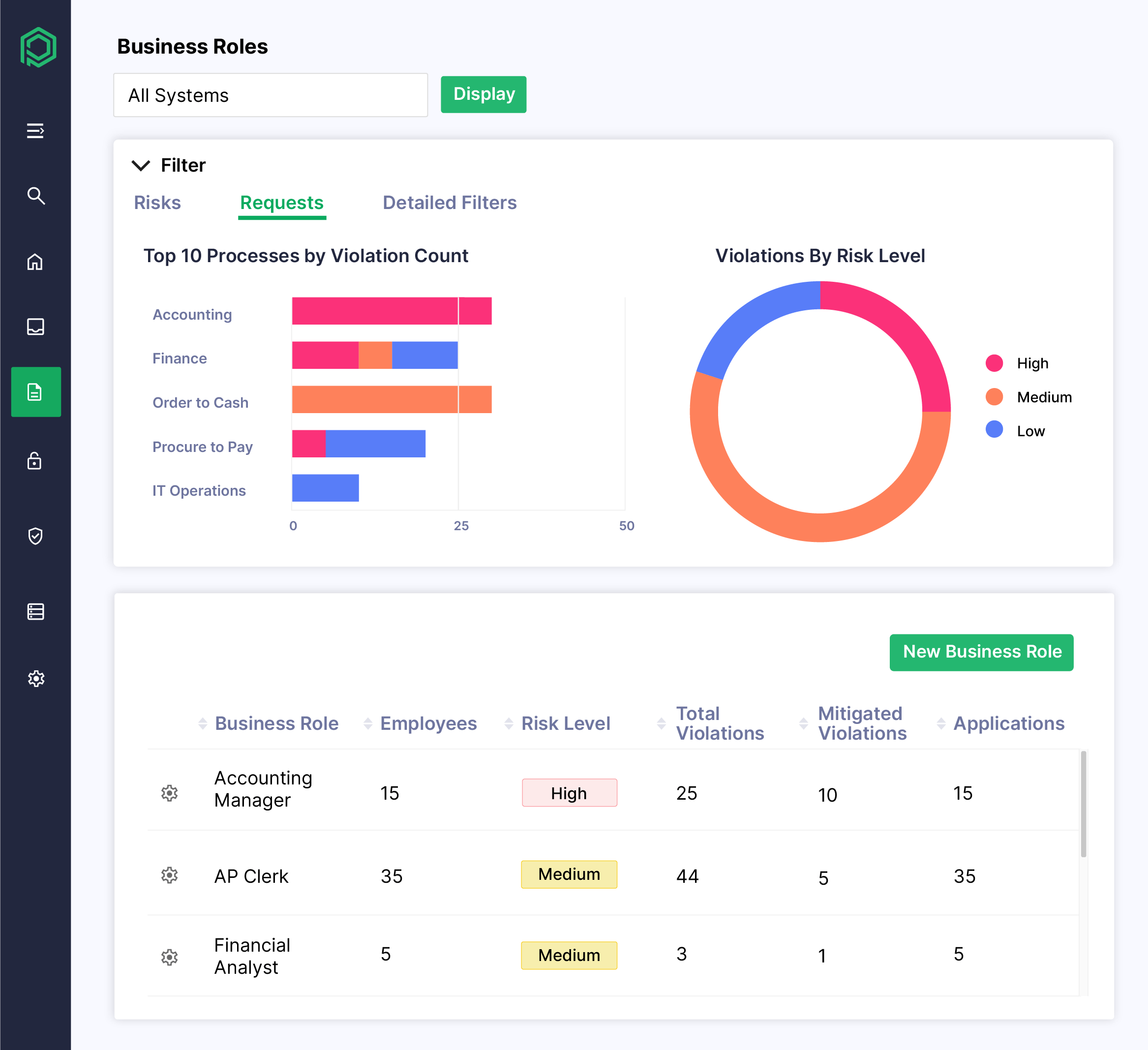Open the security shield icon in sidebar
This screenshot has width=1148, height=1050.
click(36, 535)
